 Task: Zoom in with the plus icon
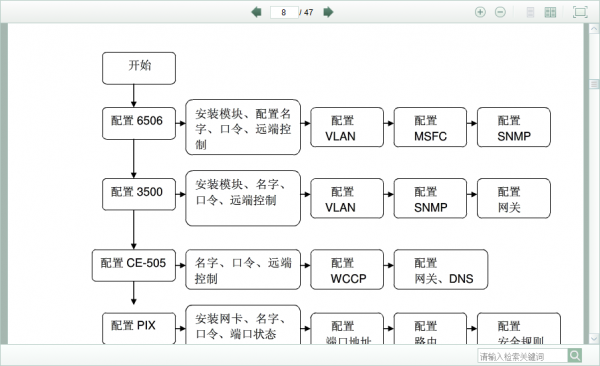pos(480,12)
